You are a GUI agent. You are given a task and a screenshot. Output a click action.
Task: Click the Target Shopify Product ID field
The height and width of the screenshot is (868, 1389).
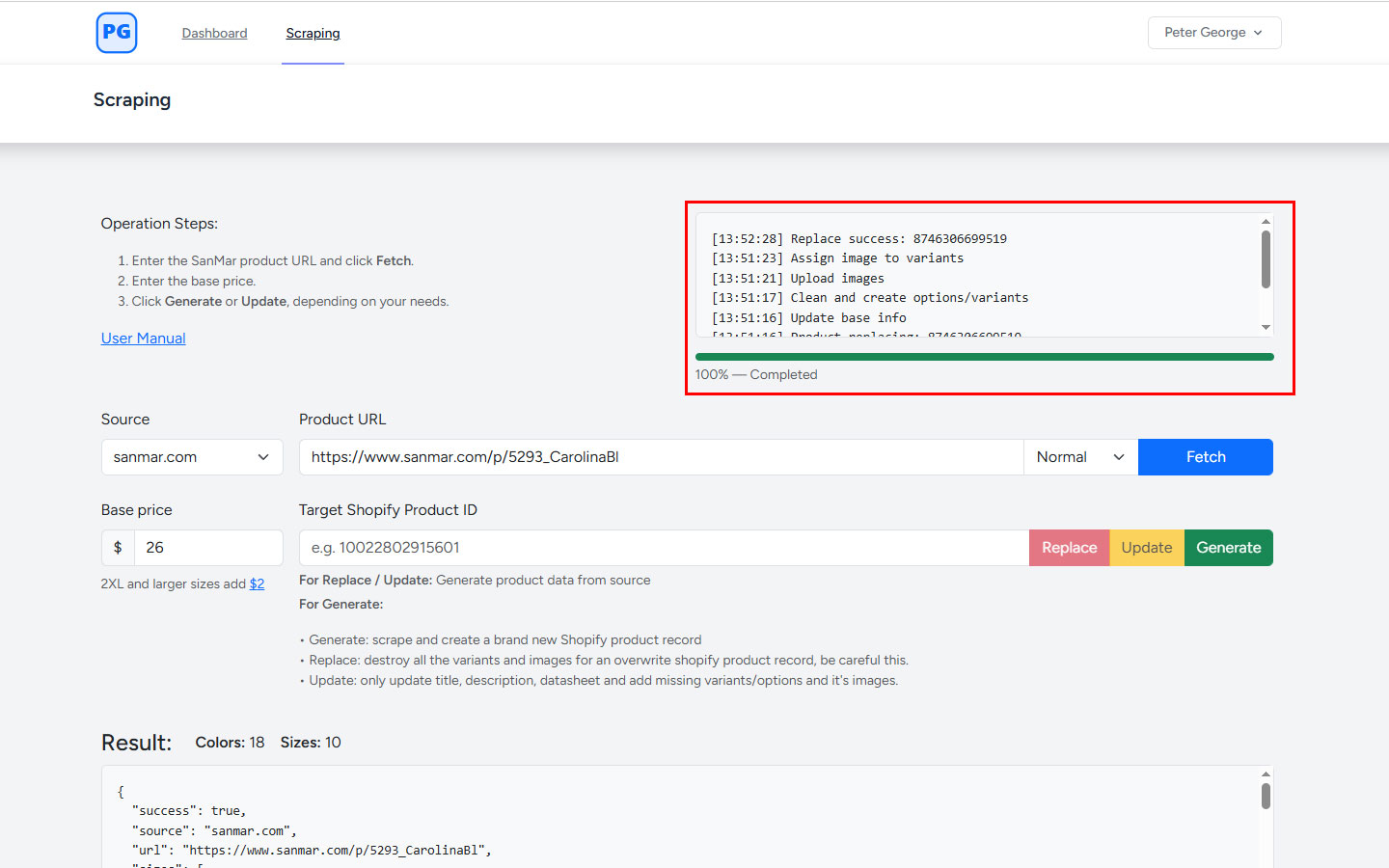(x=664, y=548)
